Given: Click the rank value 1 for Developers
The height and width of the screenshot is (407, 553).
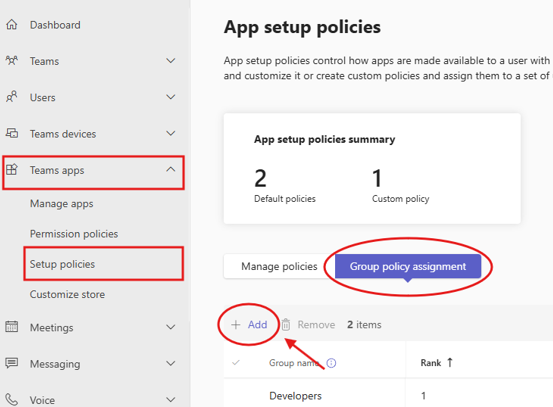Looking at the screenshot, I should point(423,396).
